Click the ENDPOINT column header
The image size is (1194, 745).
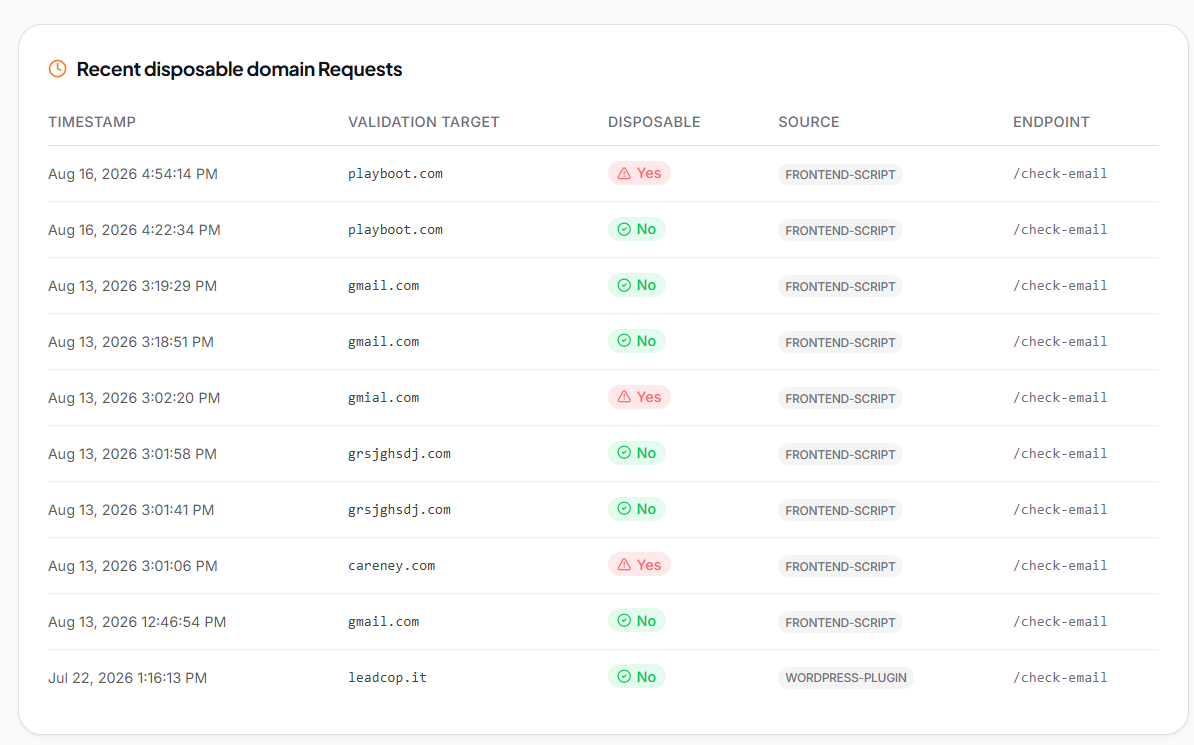coord(1051,122)
